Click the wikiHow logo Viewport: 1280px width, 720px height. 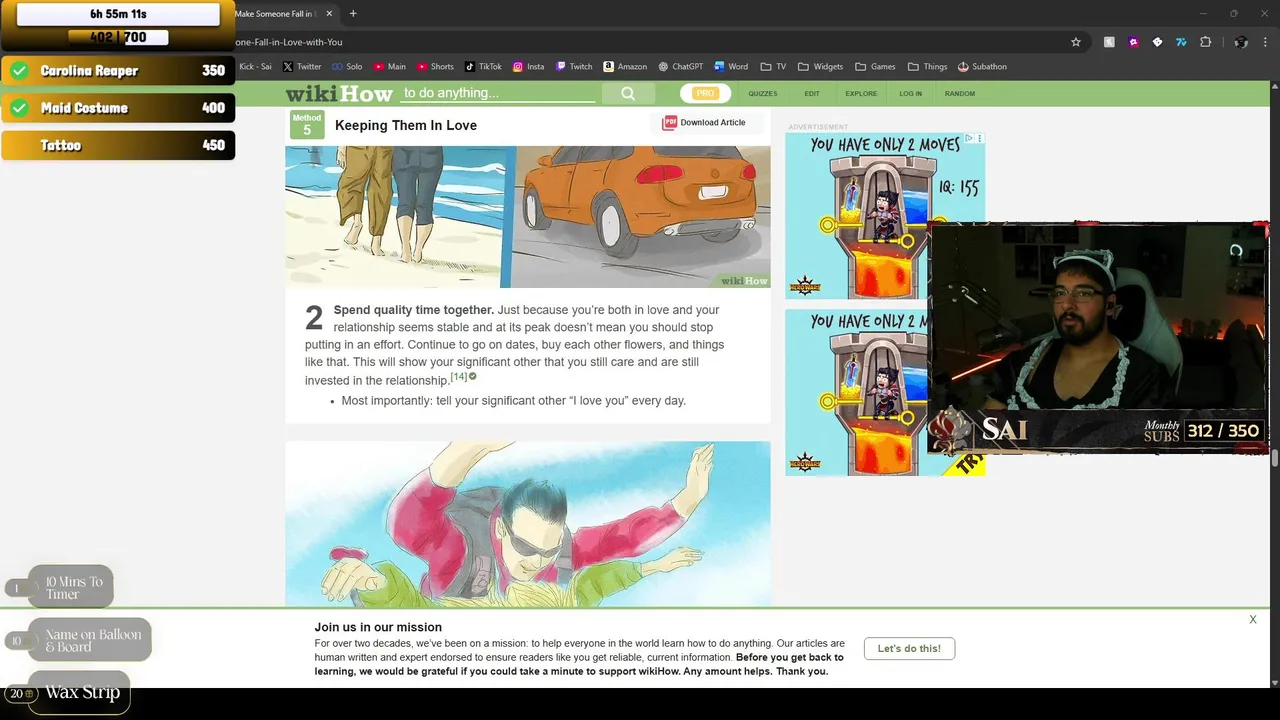339,94
